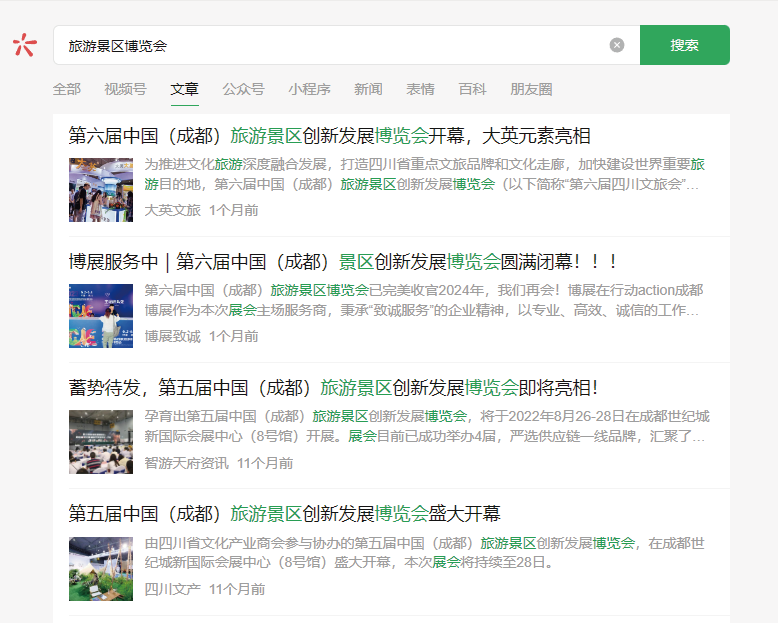View the 朋友圈 tab results
Screen dimensions: 778x623
point(531,89)
